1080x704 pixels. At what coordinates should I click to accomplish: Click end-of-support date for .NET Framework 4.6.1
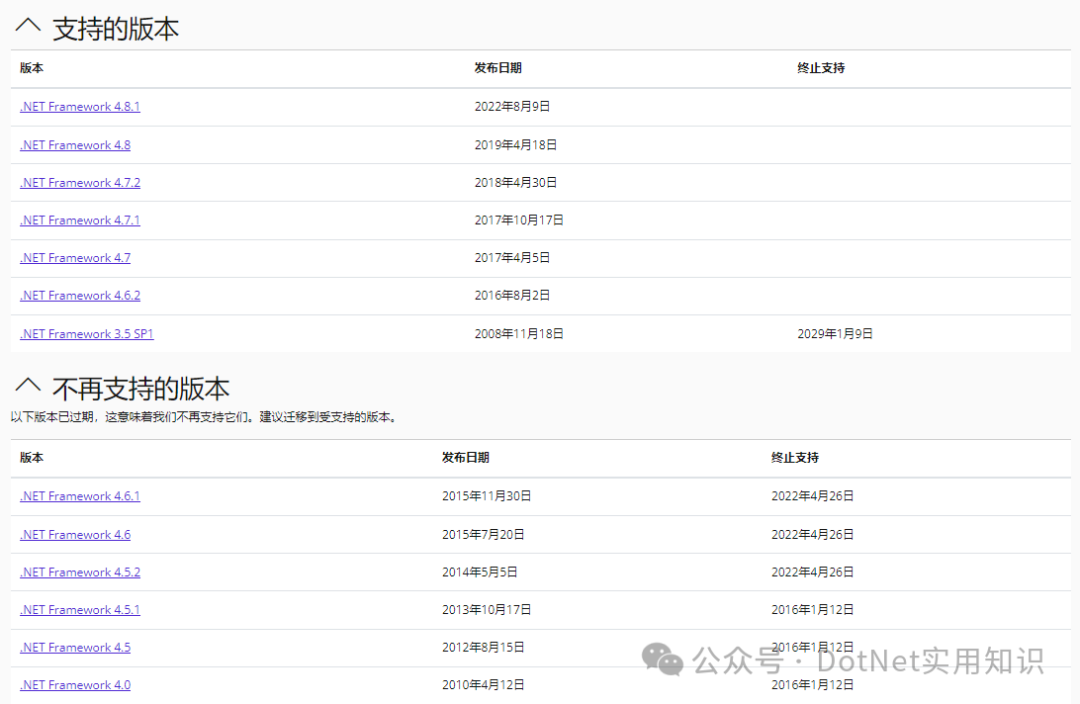(x=812, y=496)
